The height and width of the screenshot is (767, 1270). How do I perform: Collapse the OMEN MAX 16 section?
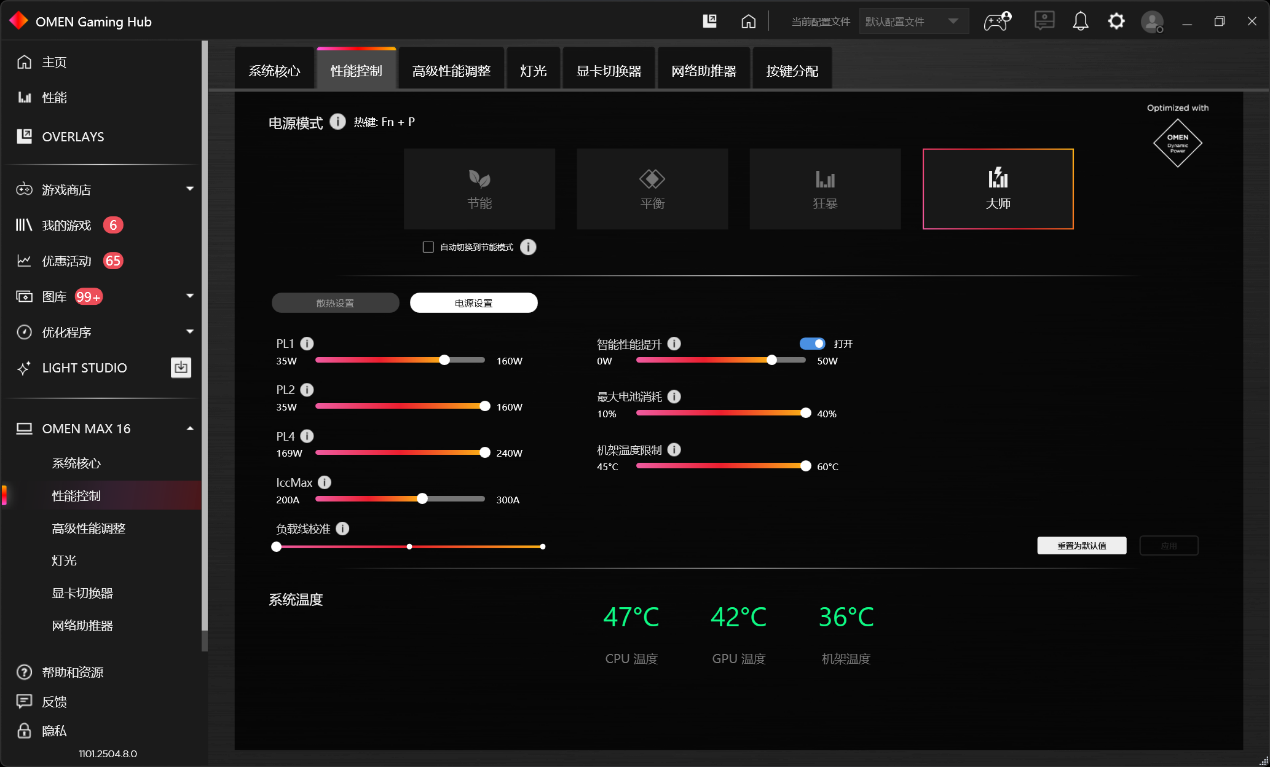click(x=189, y=427)
